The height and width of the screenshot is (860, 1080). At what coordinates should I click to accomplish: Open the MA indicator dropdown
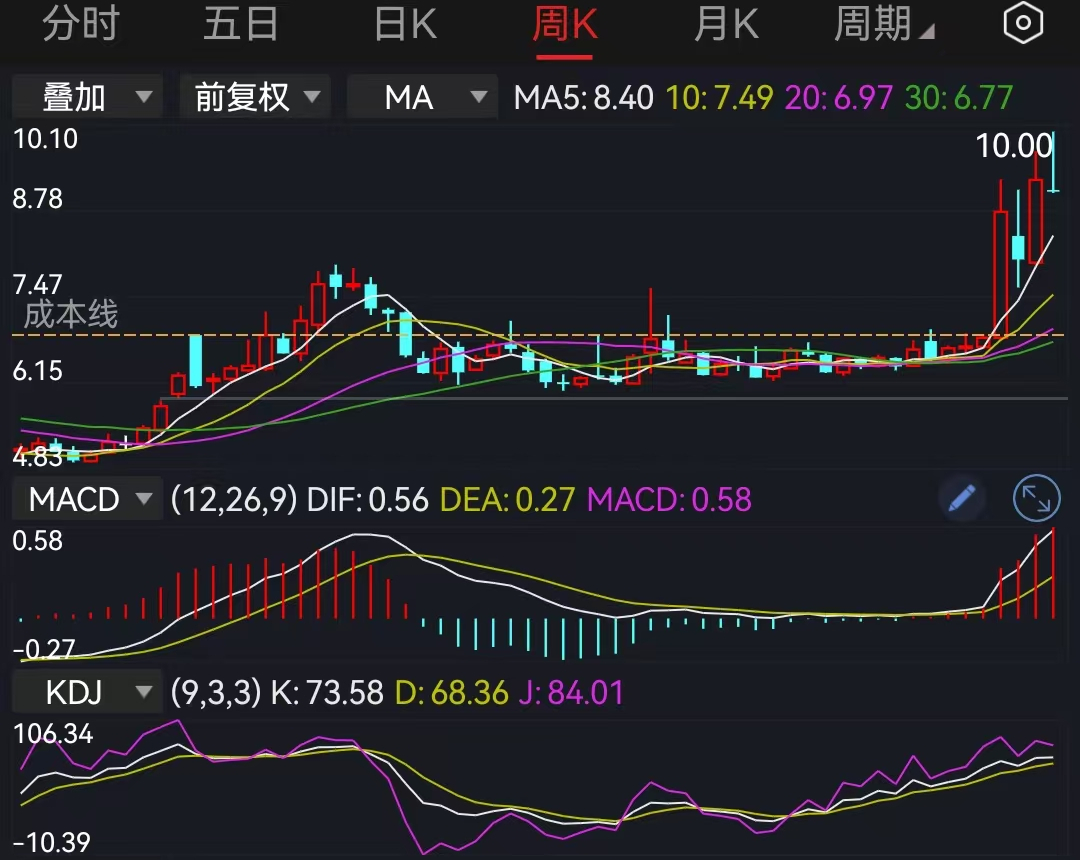(422, 97)
